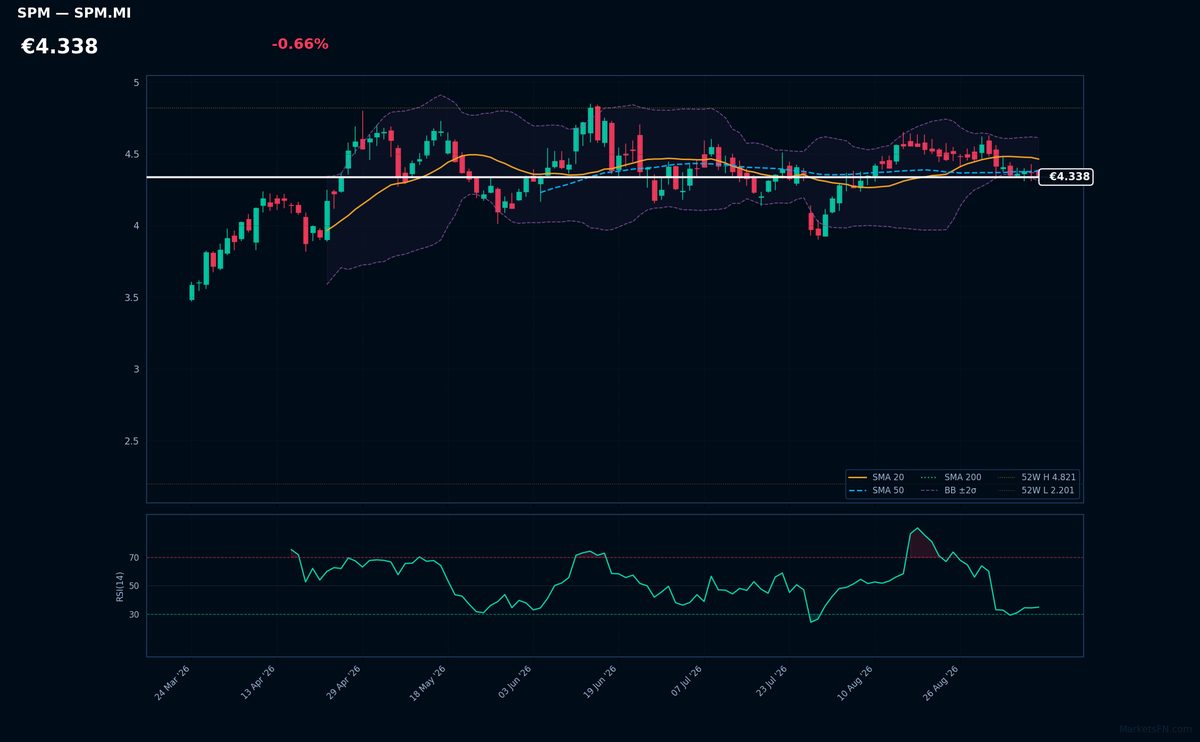This screenshot has height=742, width=1200.
Task: Click the RSI(14) axis label
Action: [120, 586]
